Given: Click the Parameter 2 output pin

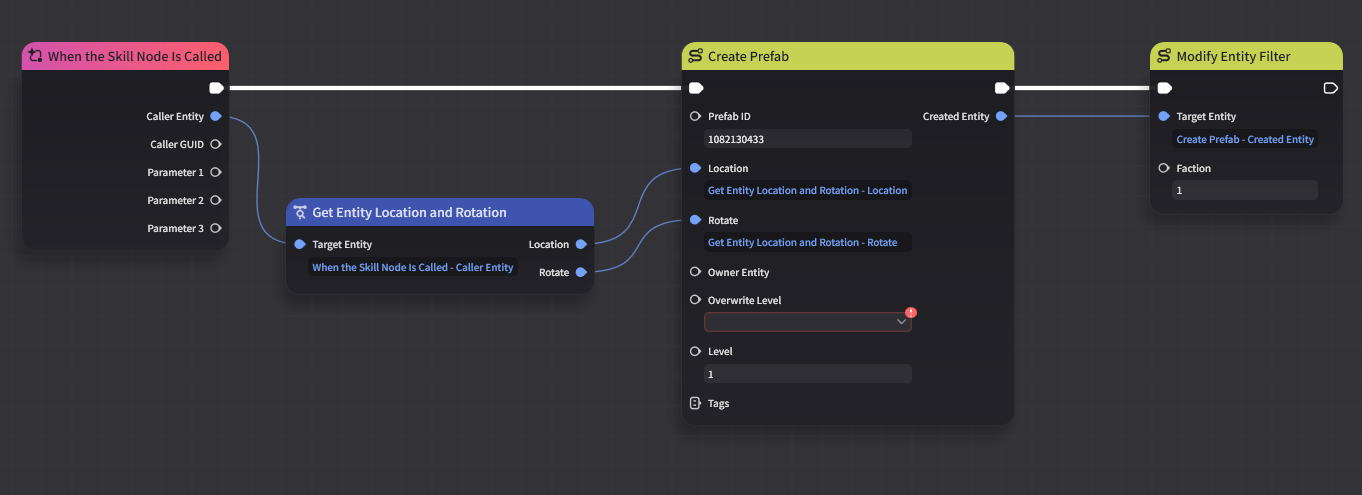Looking at the screenshot, I should [x=216, y=200].
